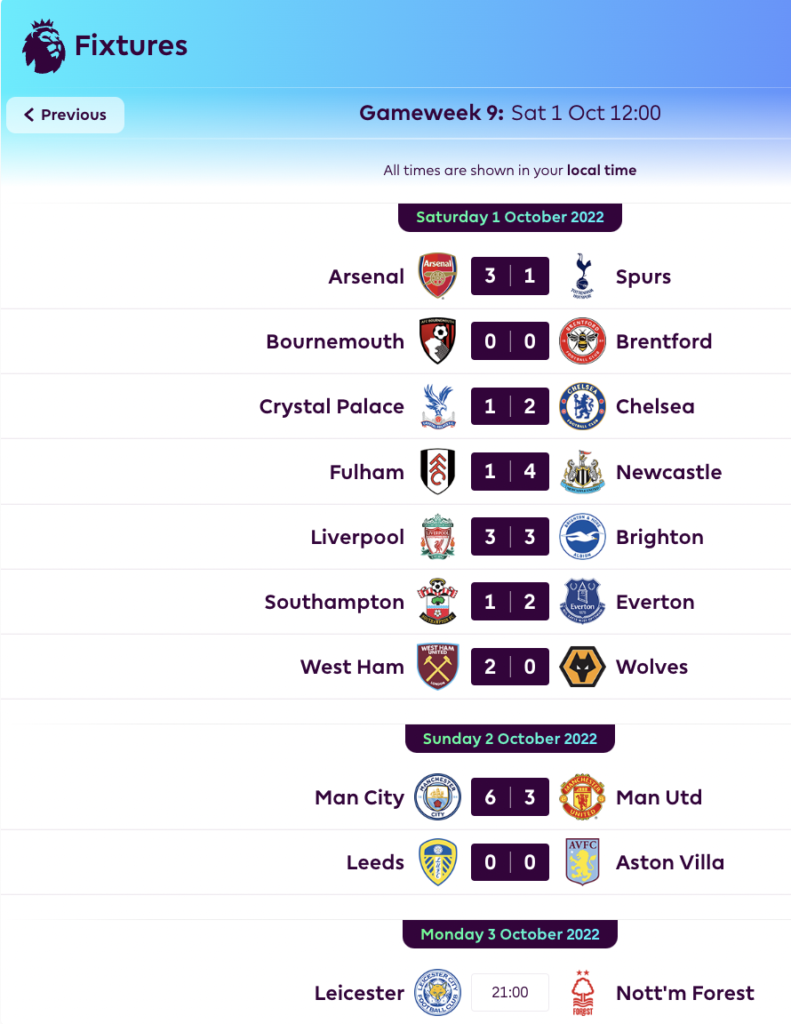Click the Man City club crest
Viewport: 791px width, 1024px height.
tap(438, 798)
